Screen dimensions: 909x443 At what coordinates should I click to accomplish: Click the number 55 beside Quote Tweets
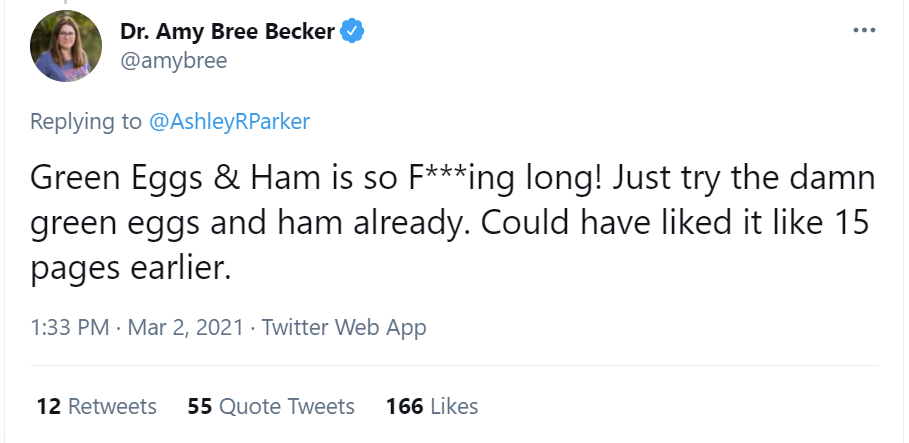(199, 406)
